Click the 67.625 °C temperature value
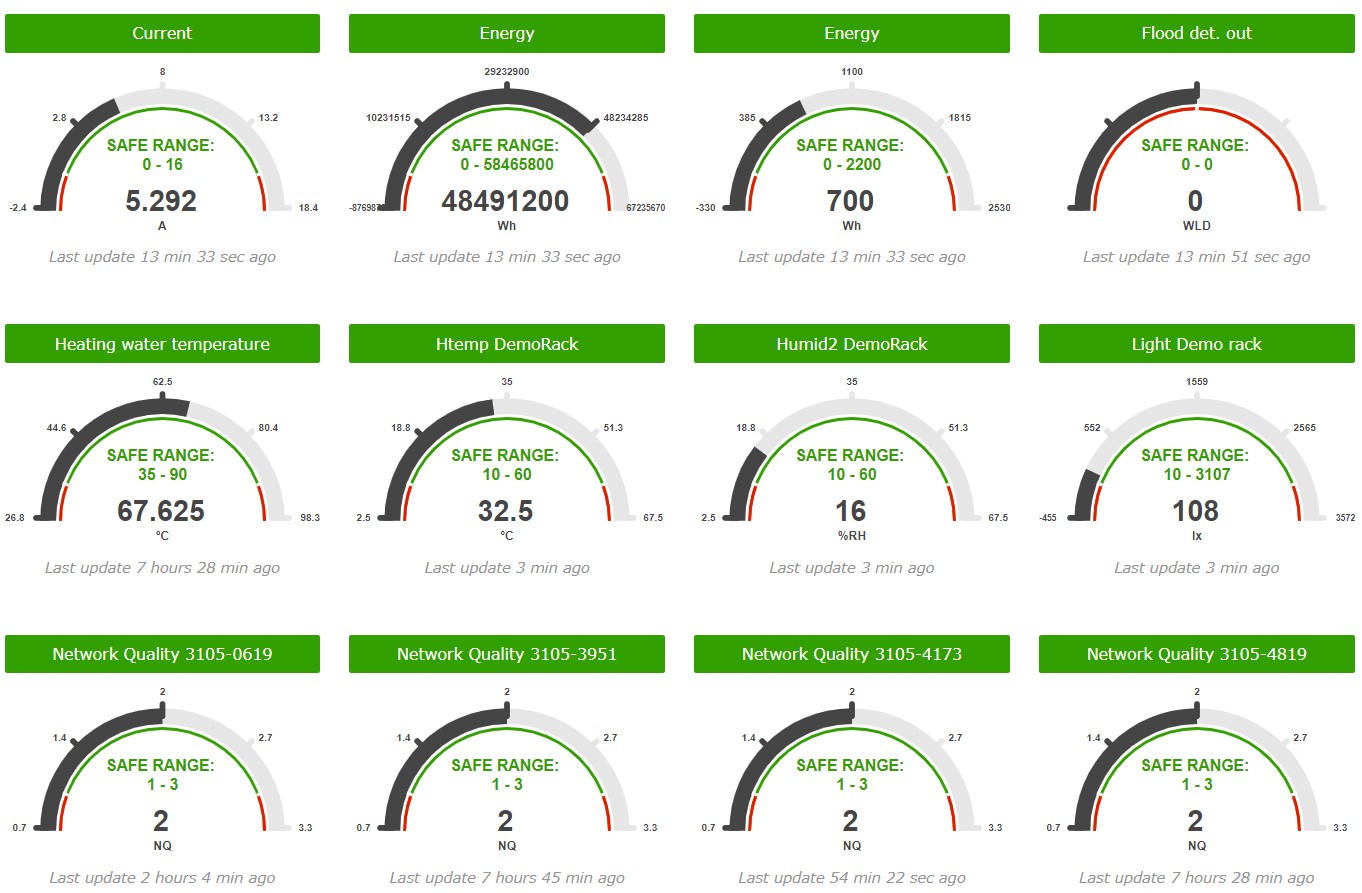The height and width of the screenshot is (893, 1362). (x=161, y=512)
